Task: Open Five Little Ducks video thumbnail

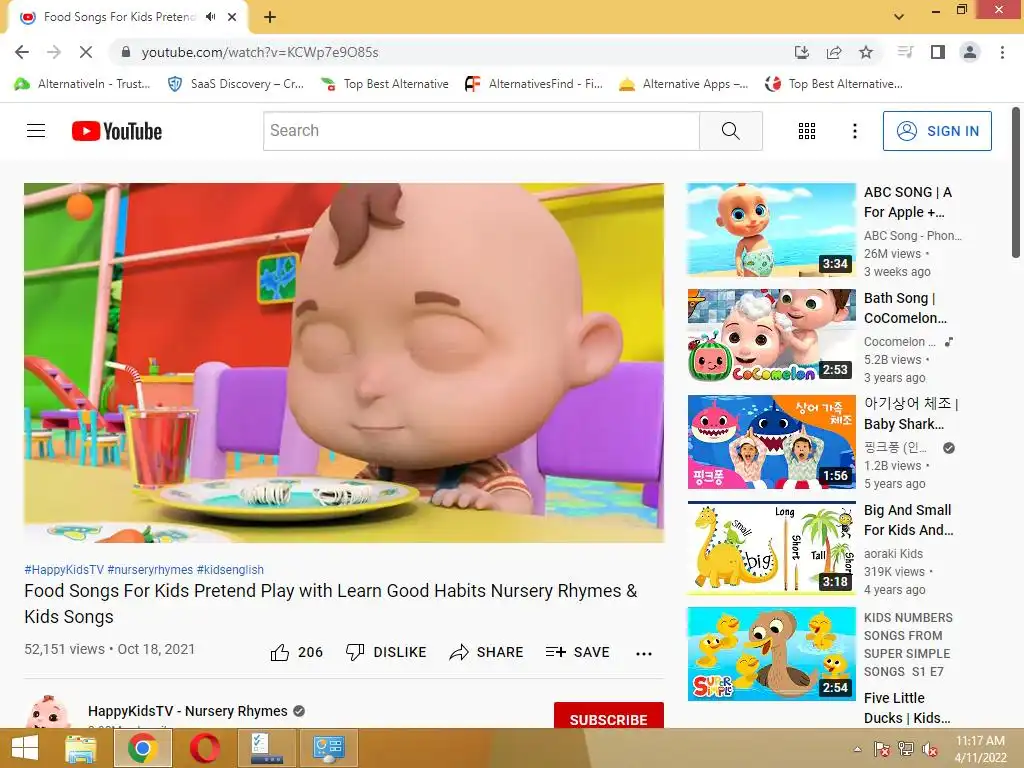Action: (771, 654)
